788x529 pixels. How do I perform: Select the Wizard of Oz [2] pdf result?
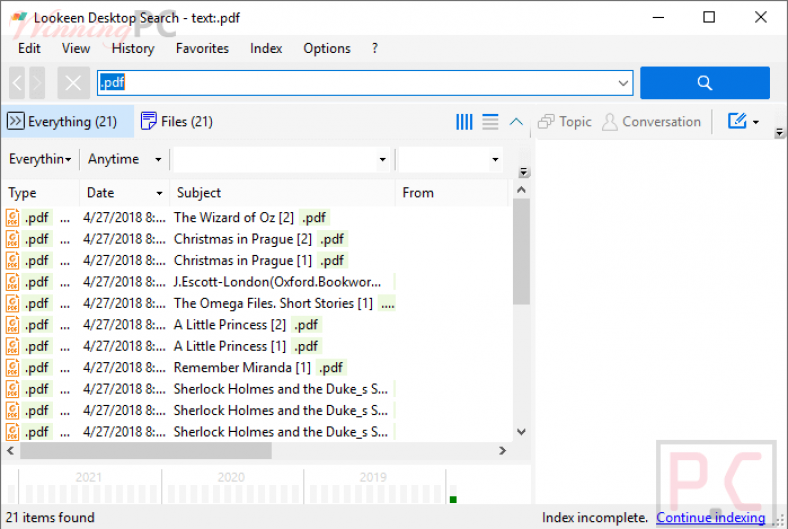pyautogui.click(x=250, y=218)
